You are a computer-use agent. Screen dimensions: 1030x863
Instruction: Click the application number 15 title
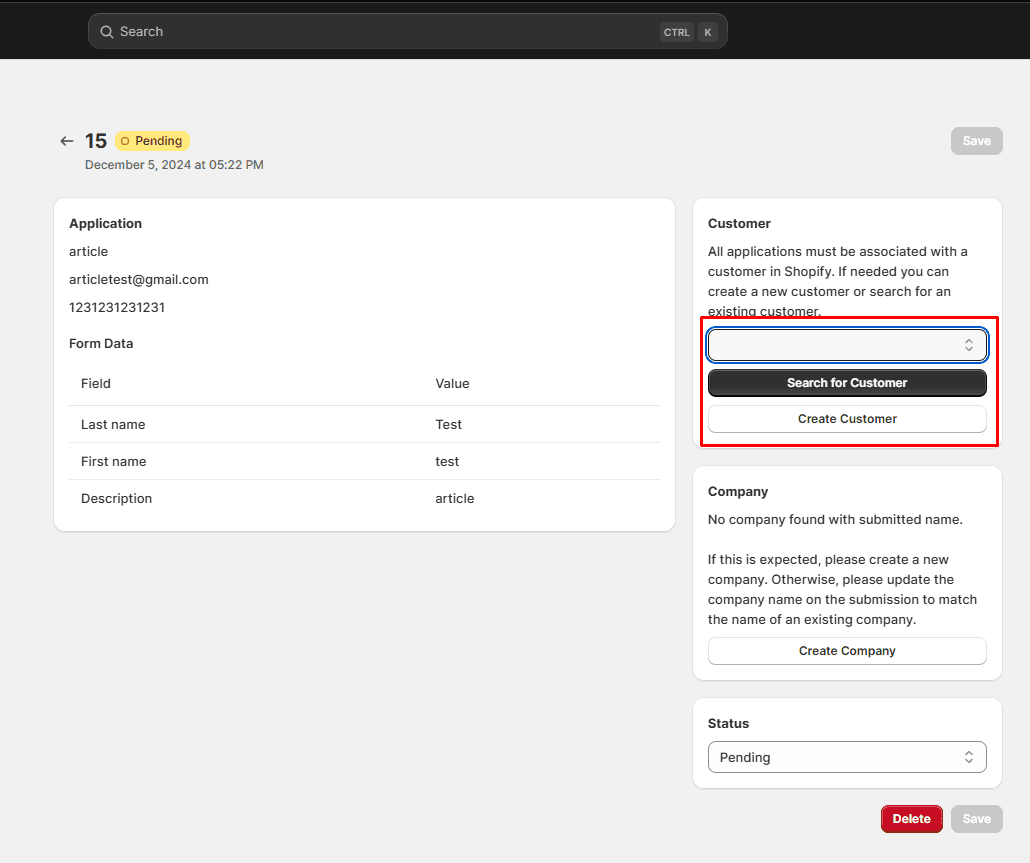coord(96,141)
